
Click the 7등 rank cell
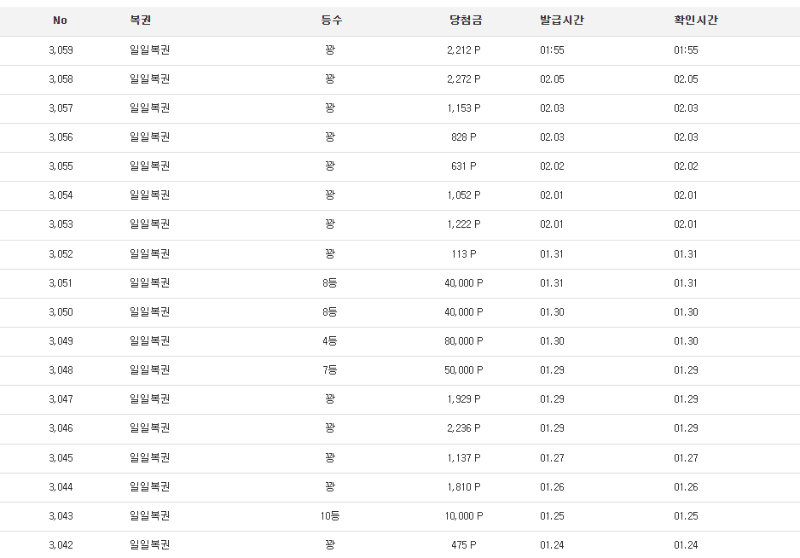coord(330,370)
